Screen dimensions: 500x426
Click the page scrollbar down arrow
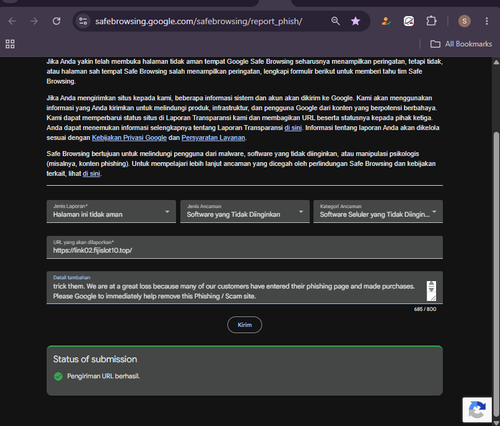click(x=496, y=423)
